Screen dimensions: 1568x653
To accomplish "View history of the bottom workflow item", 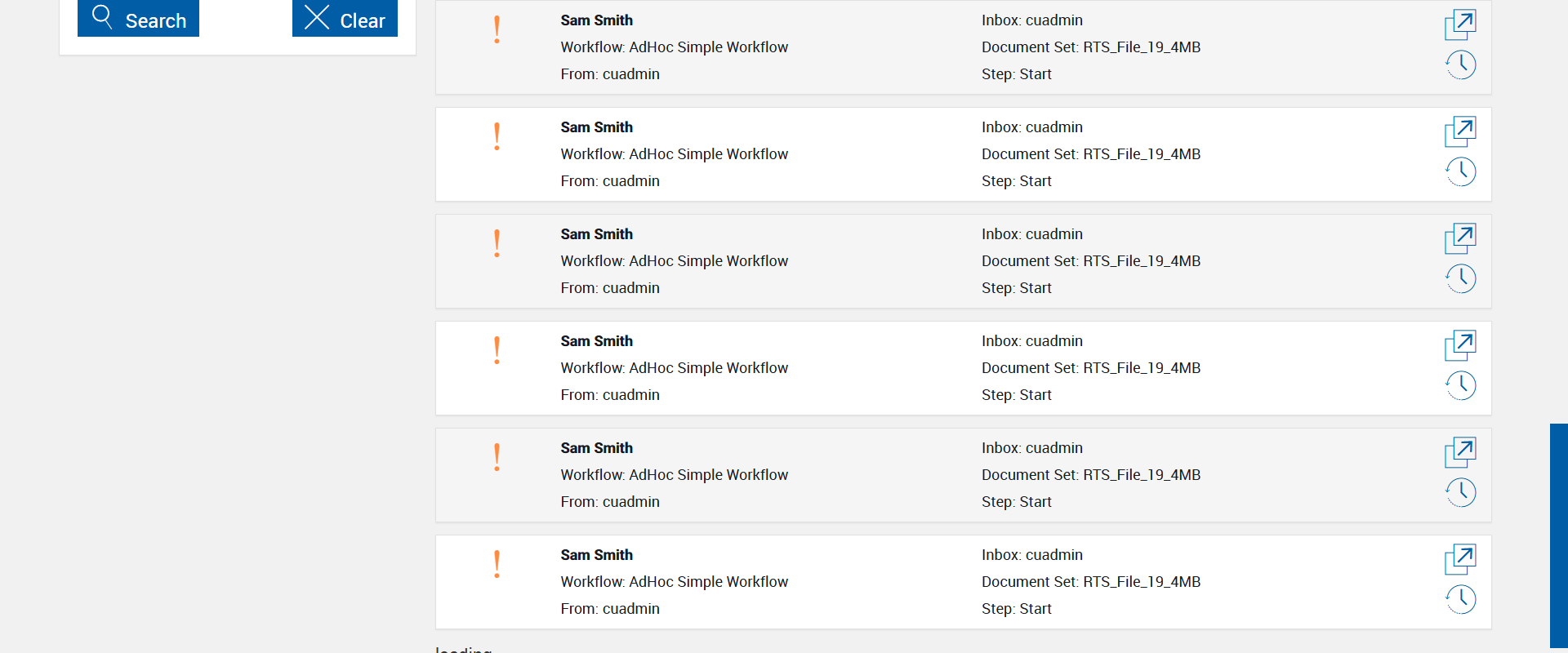I will click(1460, 599).
